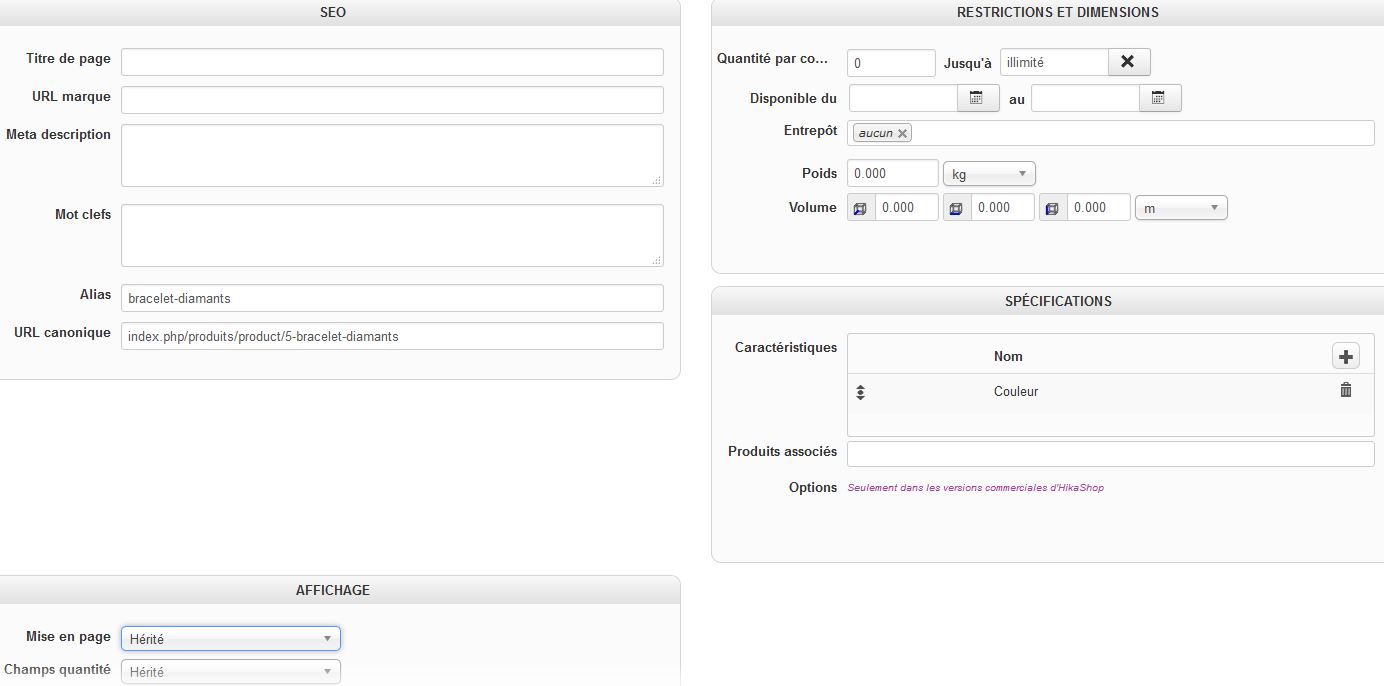Focus the Meta description text area
The image size is (1384, 686).
(392, 155)
